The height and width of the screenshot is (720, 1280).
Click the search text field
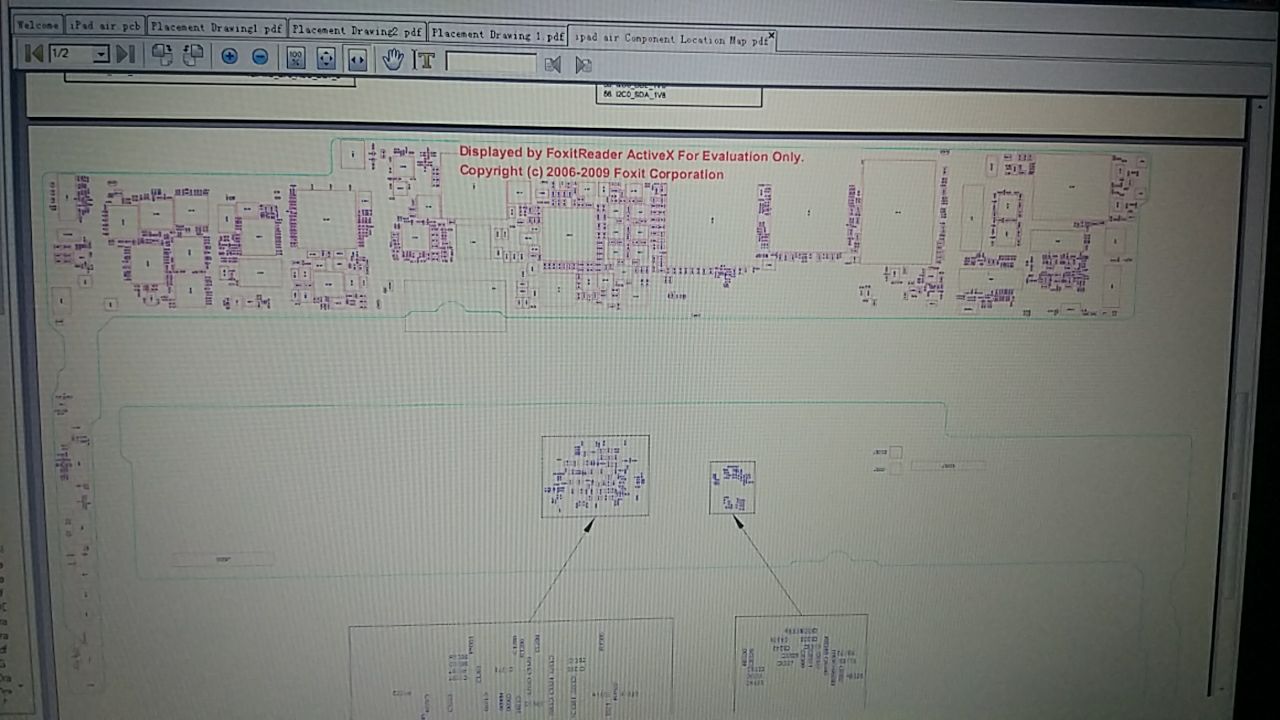(491, 63)
